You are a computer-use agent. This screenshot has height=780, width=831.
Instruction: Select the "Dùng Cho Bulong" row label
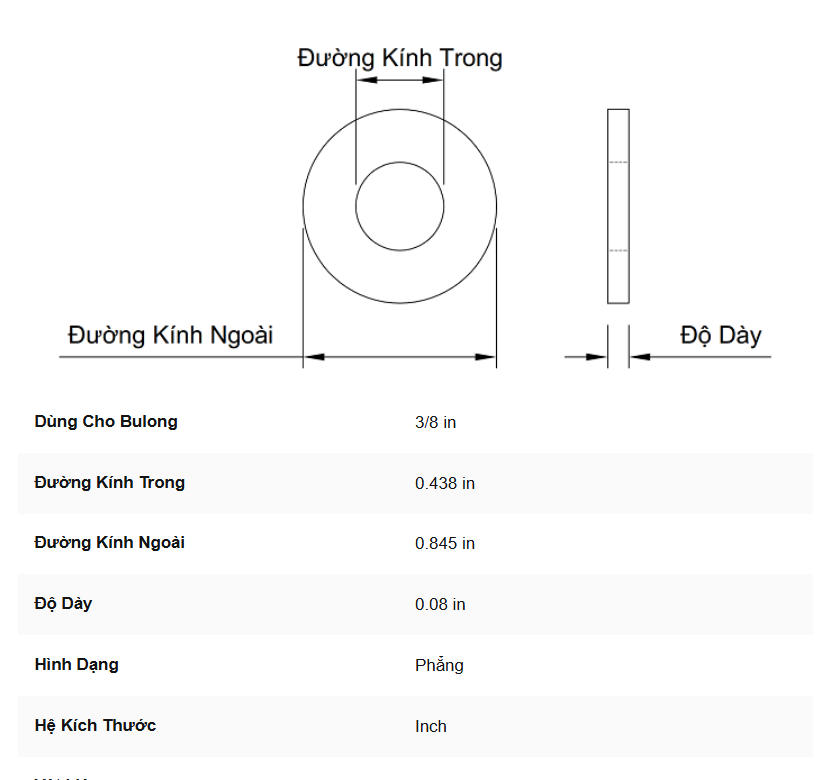(x=106, y=422)
